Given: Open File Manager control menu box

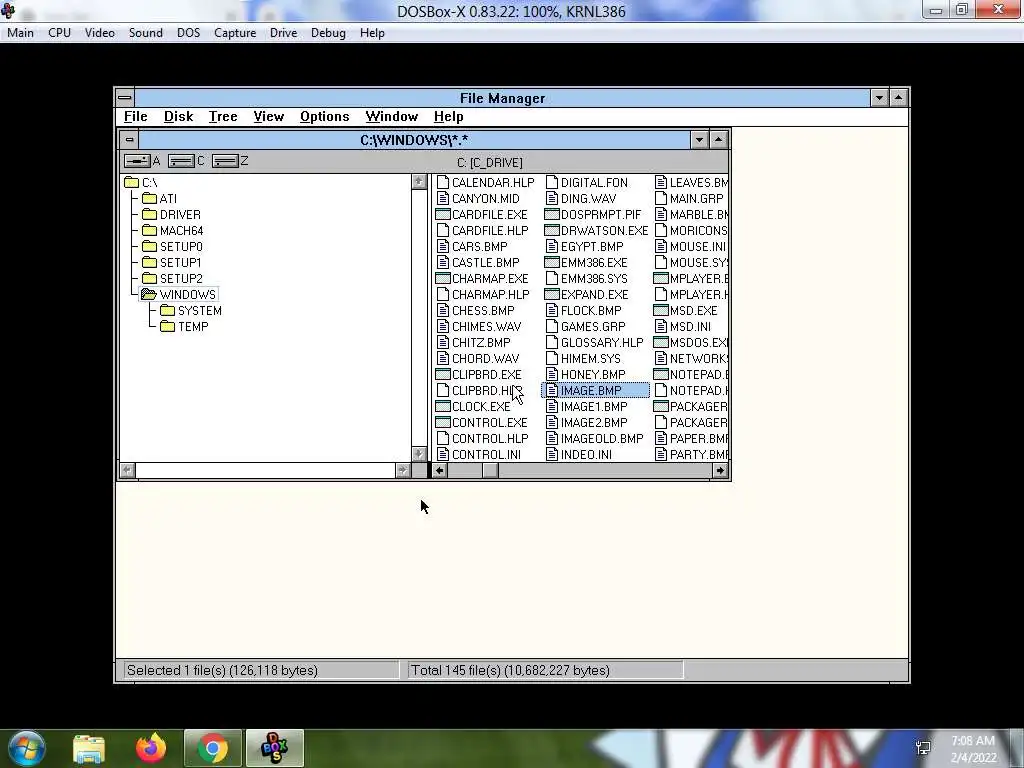Looking at the screenshot, I should 125,98.
